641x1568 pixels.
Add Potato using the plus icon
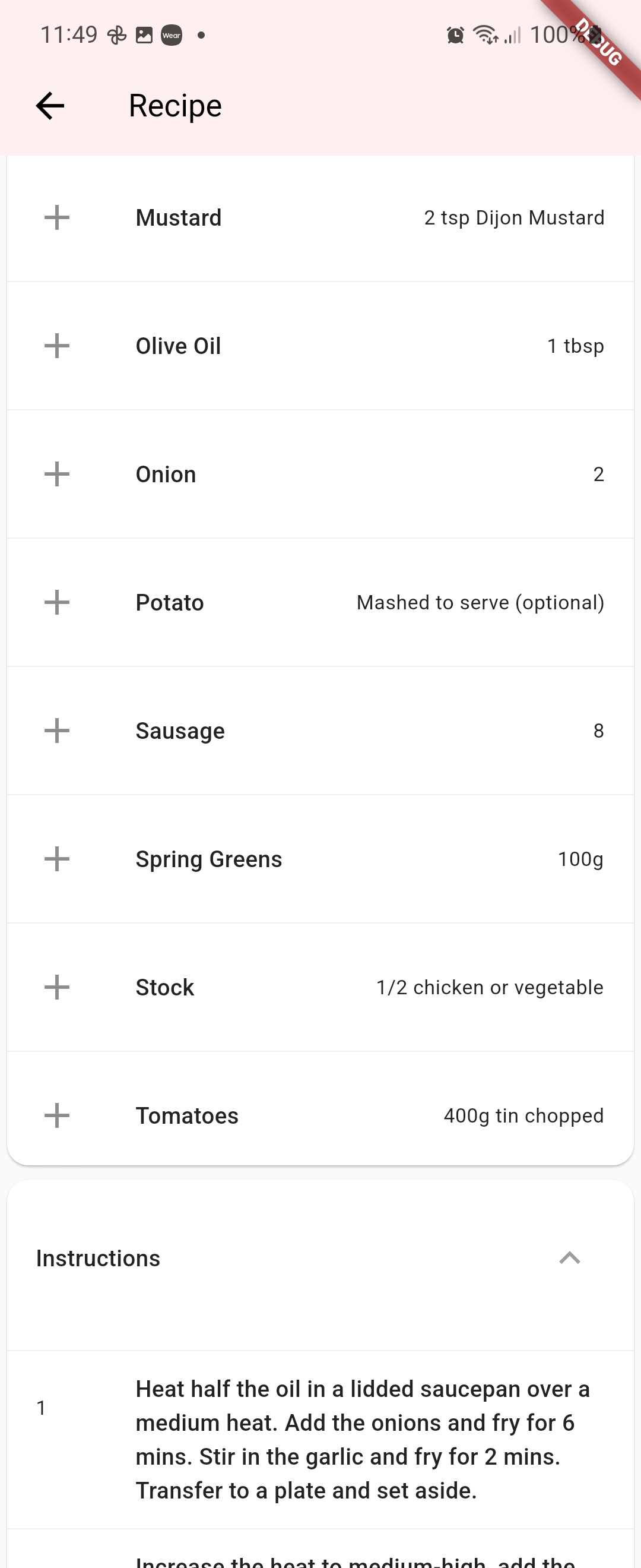click(56, 603)
